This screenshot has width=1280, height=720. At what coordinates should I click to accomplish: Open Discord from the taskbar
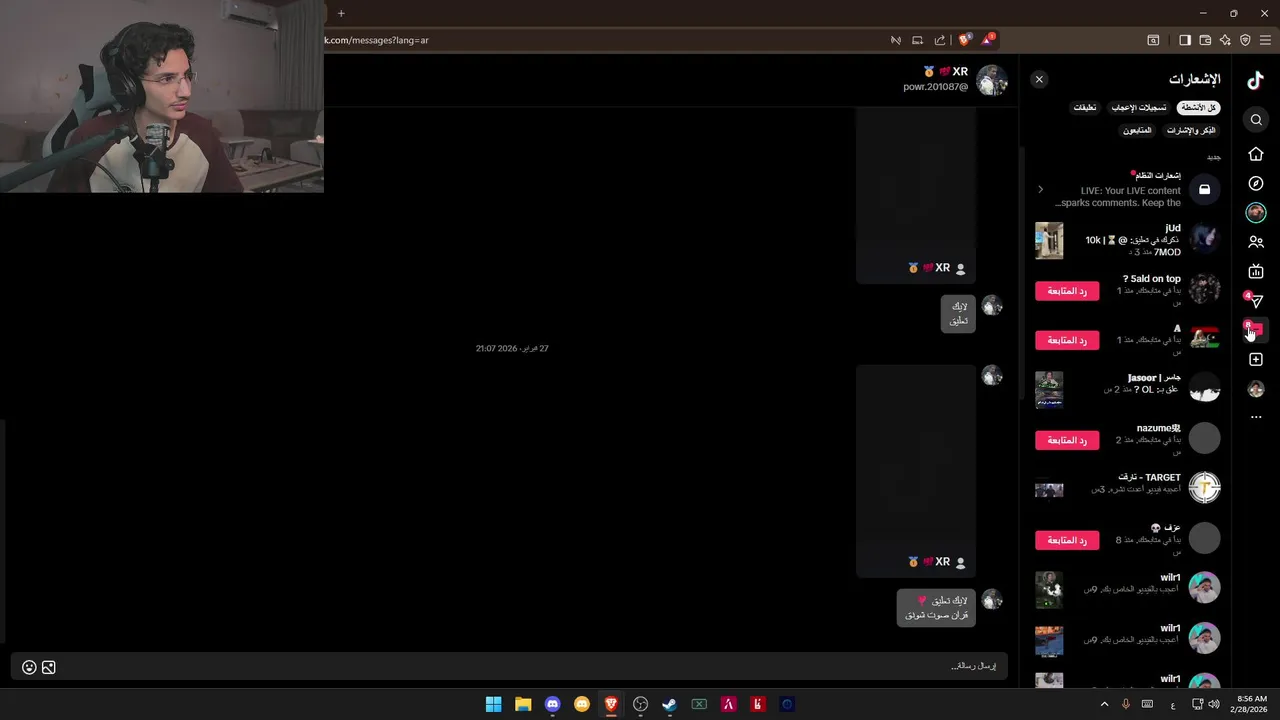[552, 704]
